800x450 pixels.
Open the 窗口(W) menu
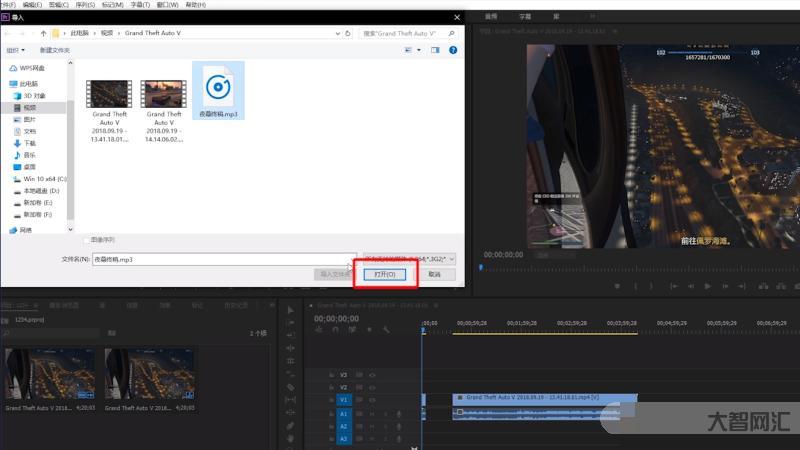pos(167,5)
